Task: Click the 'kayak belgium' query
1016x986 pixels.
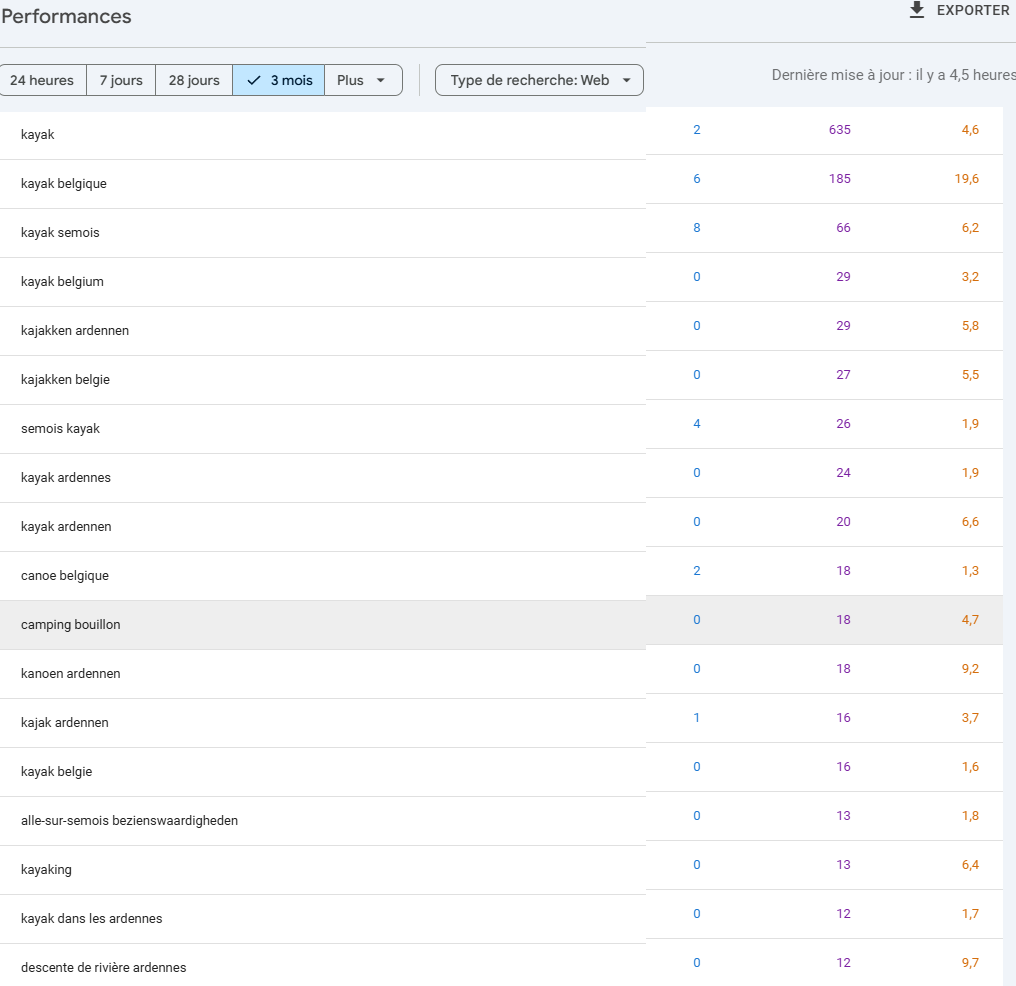Action: 62,282
